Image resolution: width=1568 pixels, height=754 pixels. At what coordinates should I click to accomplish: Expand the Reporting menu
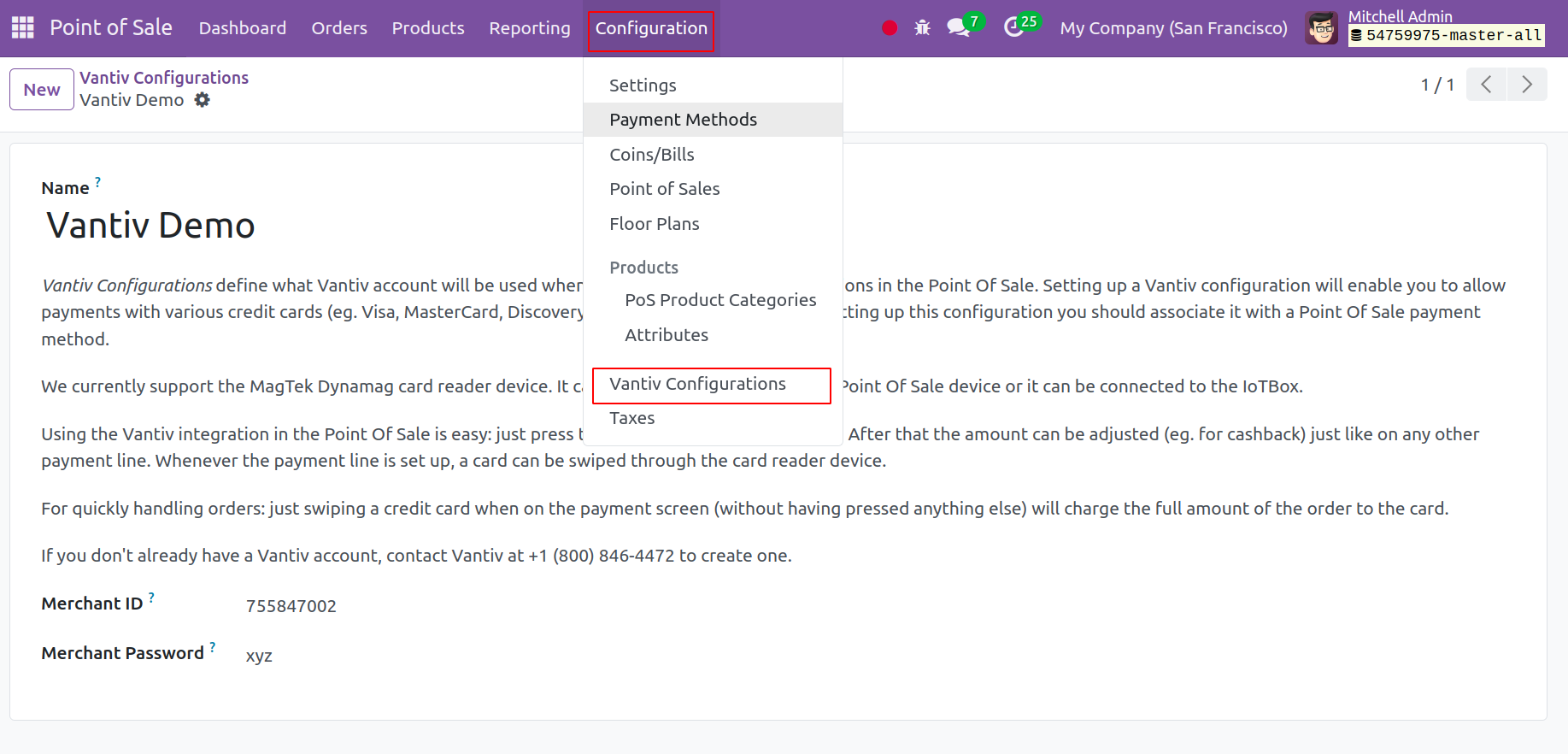coord(529,28)
